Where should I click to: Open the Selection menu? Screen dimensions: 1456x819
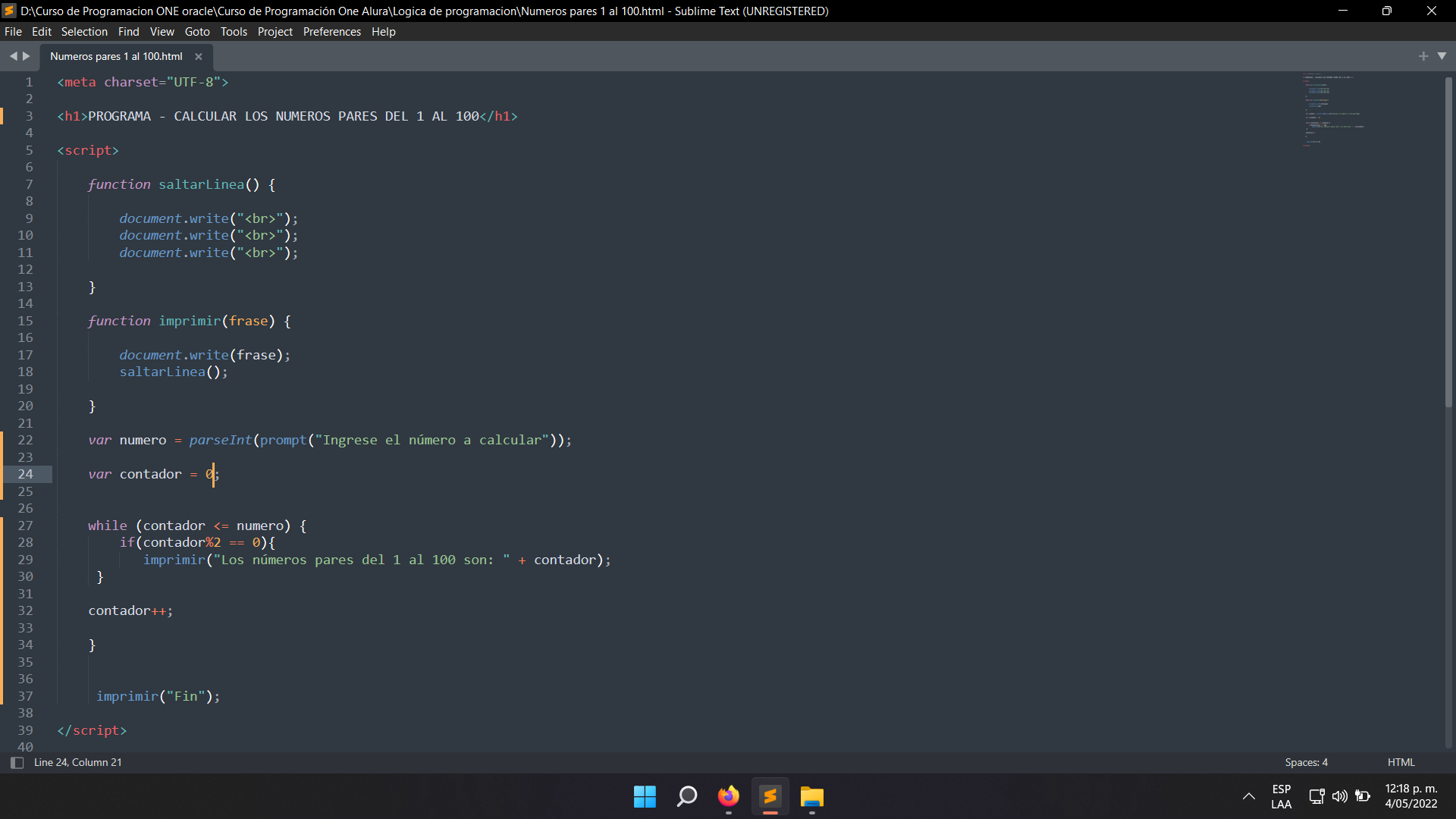[x=84, y=32]
